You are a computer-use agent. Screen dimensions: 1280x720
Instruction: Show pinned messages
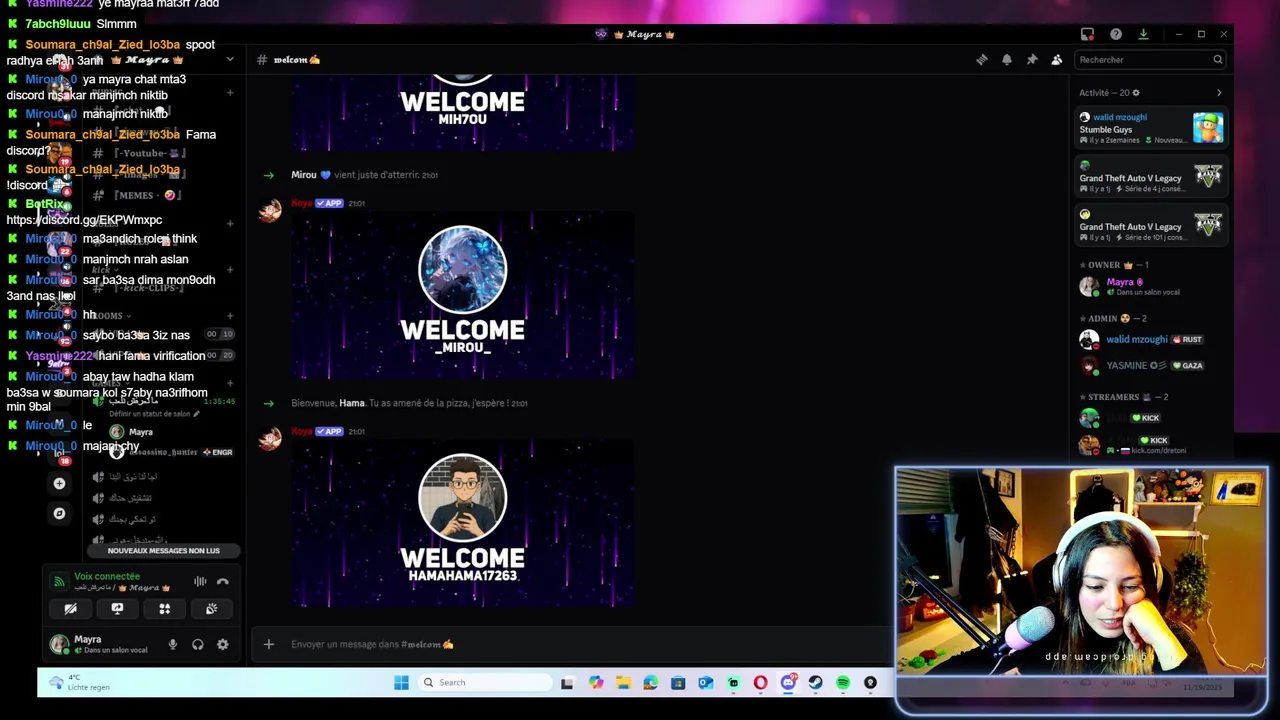coord(1032,60)
